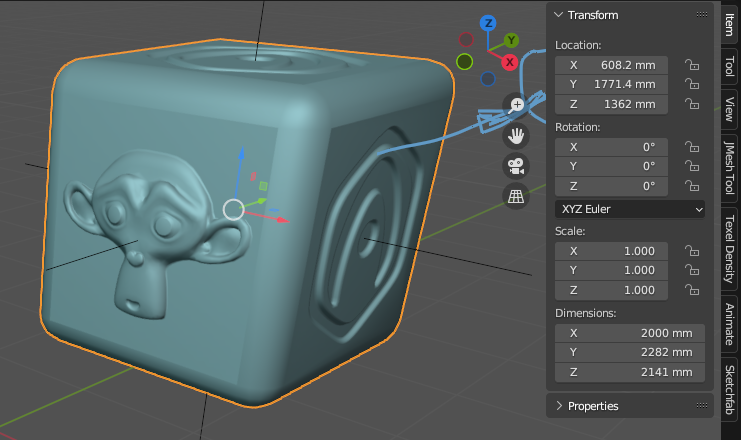The image size is (741, 440).
Task: Select the pan view hand icon
Action: (516, 136)
